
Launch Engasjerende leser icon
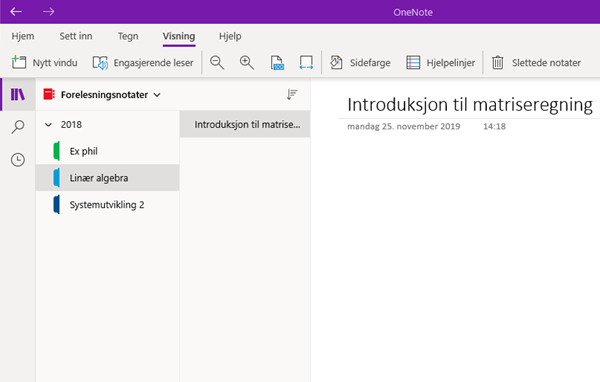pos(100,62)
